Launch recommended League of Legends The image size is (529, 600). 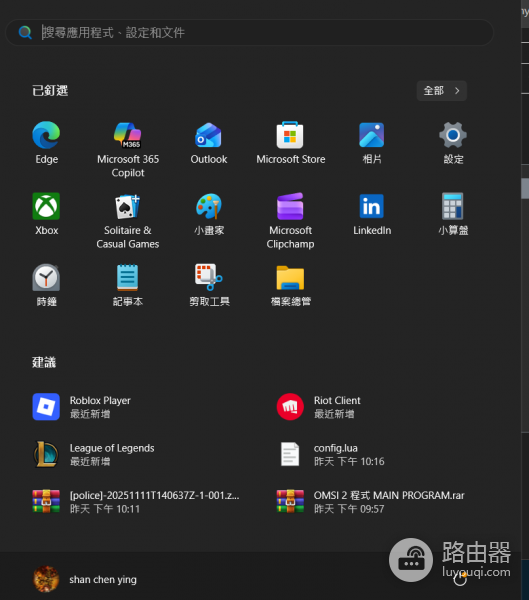[x=93, y=454]
